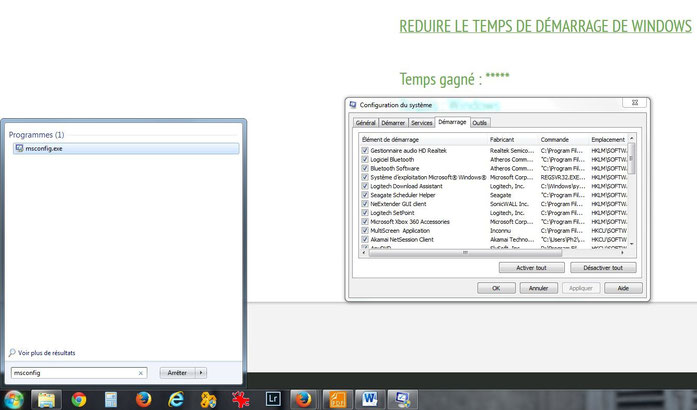Switch to Microsoft Word on the taskbar
Screen dimensions: 697x410
tap(369, 399)
